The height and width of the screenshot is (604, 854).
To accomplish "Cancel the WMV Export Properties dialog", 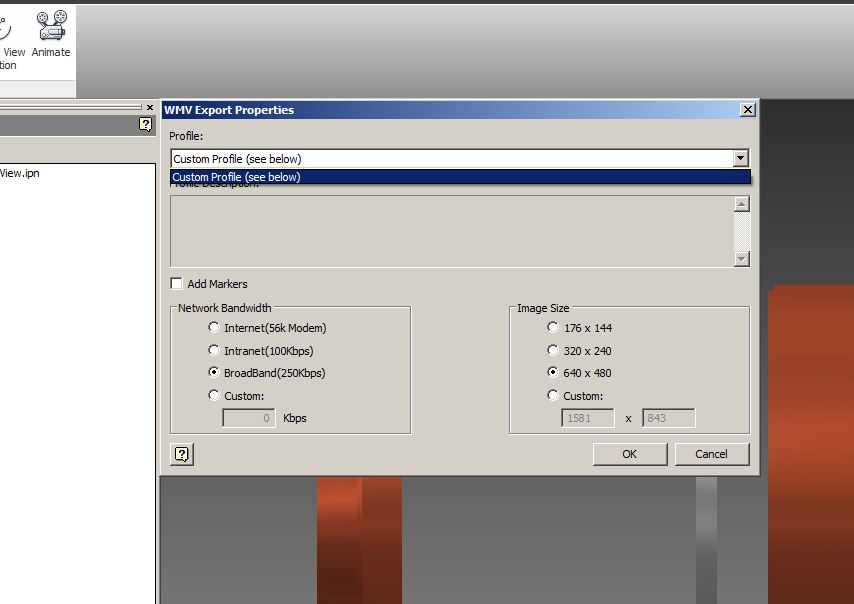I will tap(711, 453).
